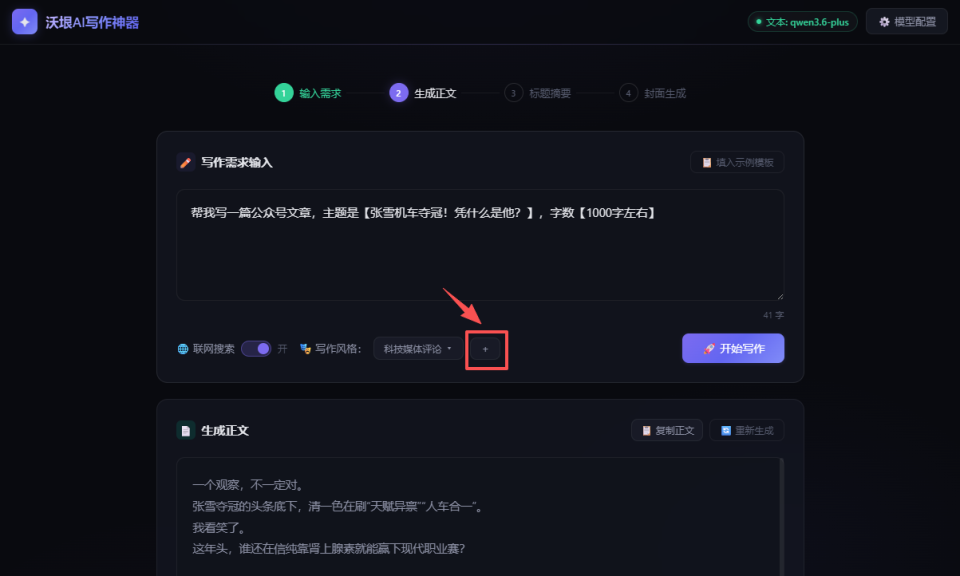The width and height of the screenshot is (960, 576).
Task: Click the globe icon next to 联网搜索
Action: 182,348
